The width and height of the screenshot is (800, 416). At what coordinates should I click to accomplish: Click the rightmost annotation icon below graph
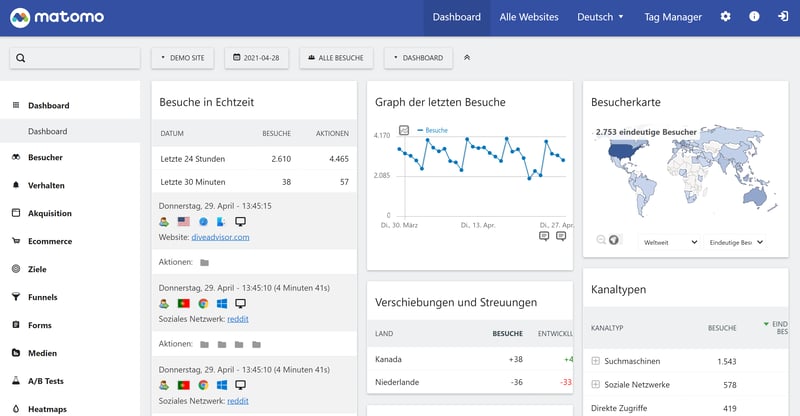point(562,236)
